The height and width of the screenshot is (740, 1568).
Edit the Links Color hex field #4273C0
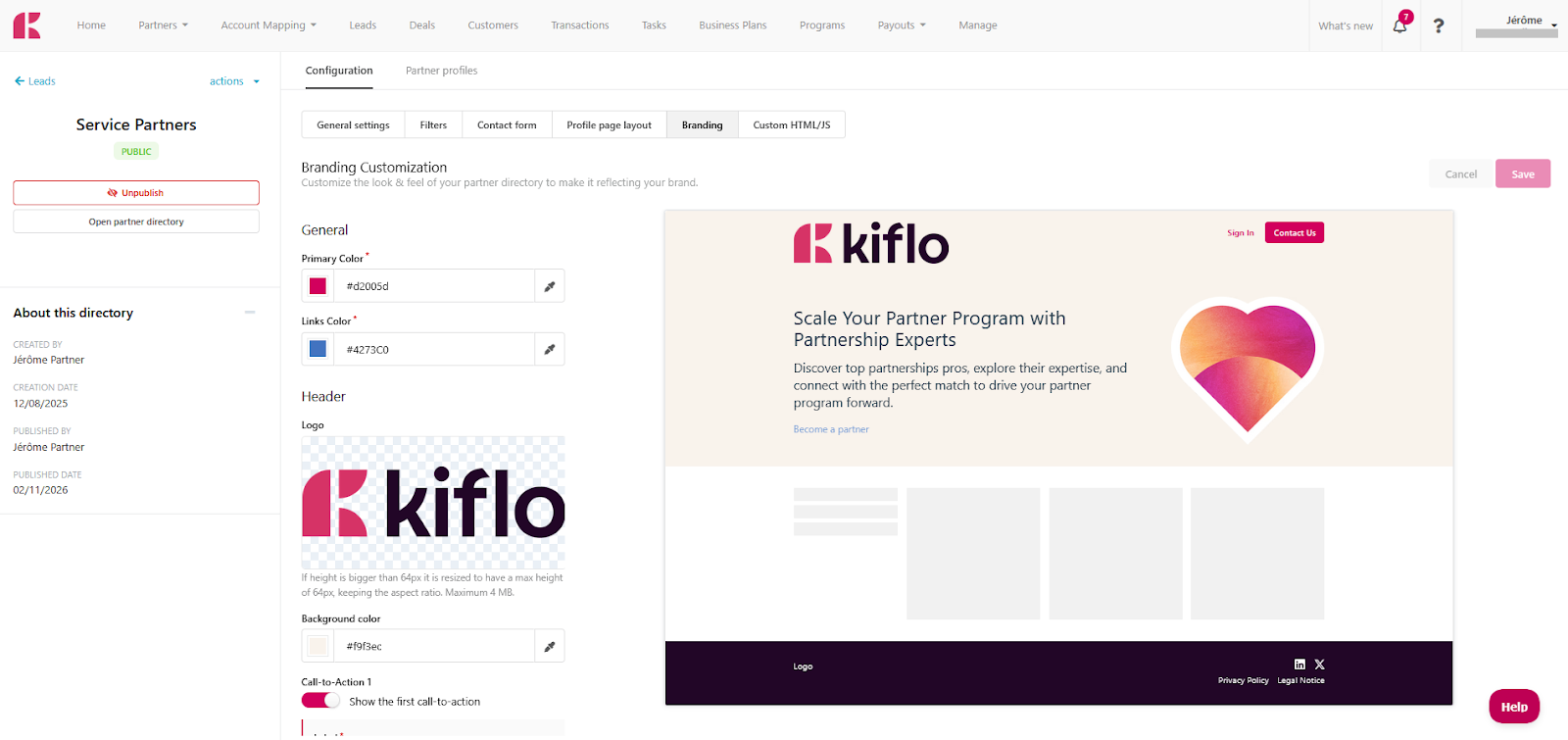(x=434, y=349)
